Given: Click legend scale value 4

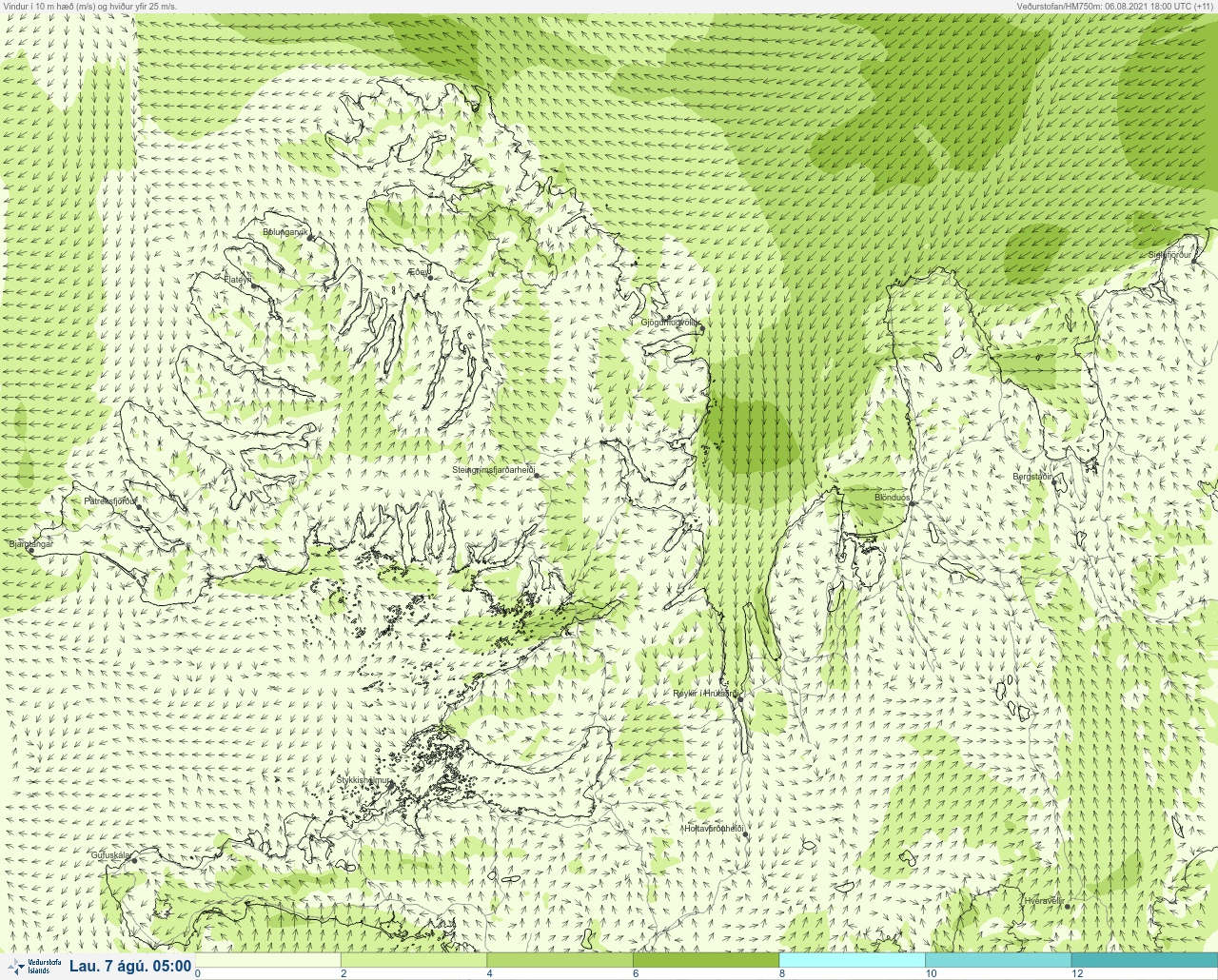Looking at the screenshot, I should [490, 973].
